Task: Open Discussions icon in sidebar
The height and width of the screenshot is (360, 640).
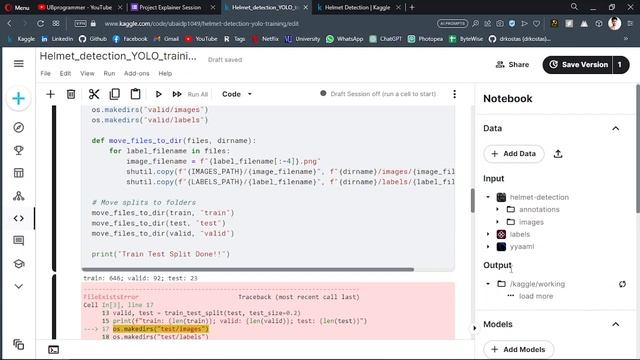Action: pos(18,240)
